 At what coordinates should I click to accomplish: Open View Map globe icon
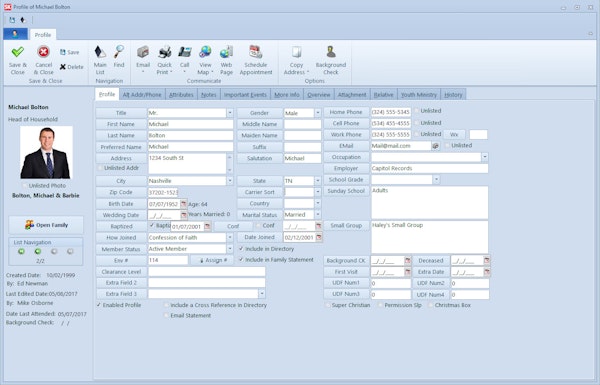[x=205, y=52]
